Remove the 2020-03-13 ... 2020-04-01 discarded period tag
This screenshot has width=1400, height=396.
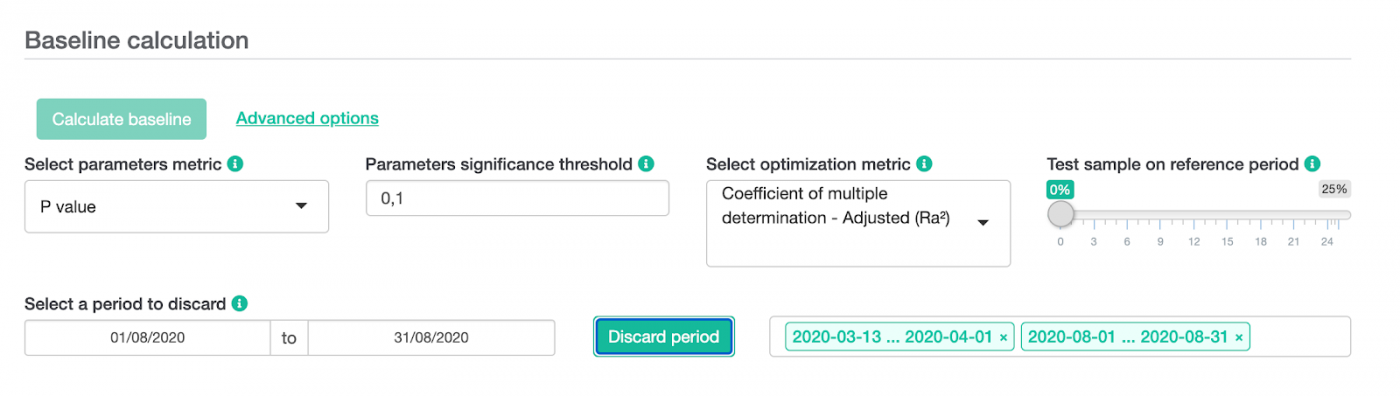[x=1003, y=338]
